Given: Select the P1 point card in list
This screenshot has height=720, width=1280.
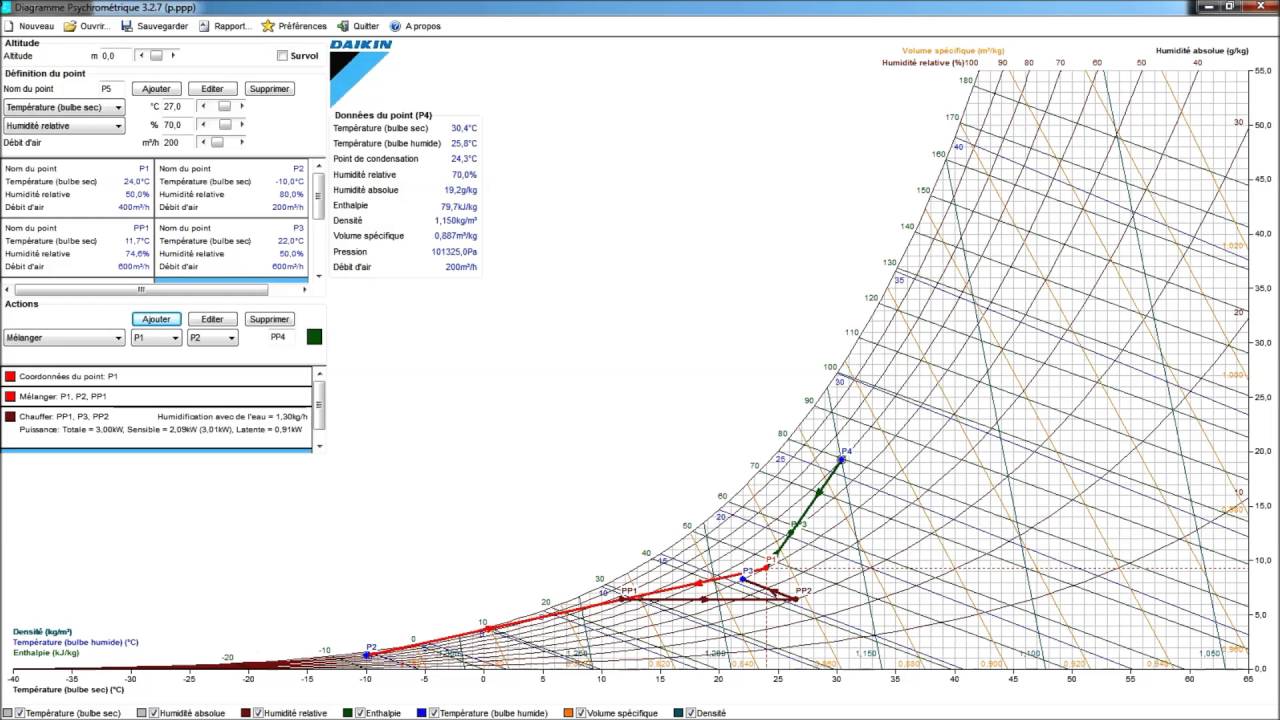Looking at the screenshot, I should tap(77, 189).
